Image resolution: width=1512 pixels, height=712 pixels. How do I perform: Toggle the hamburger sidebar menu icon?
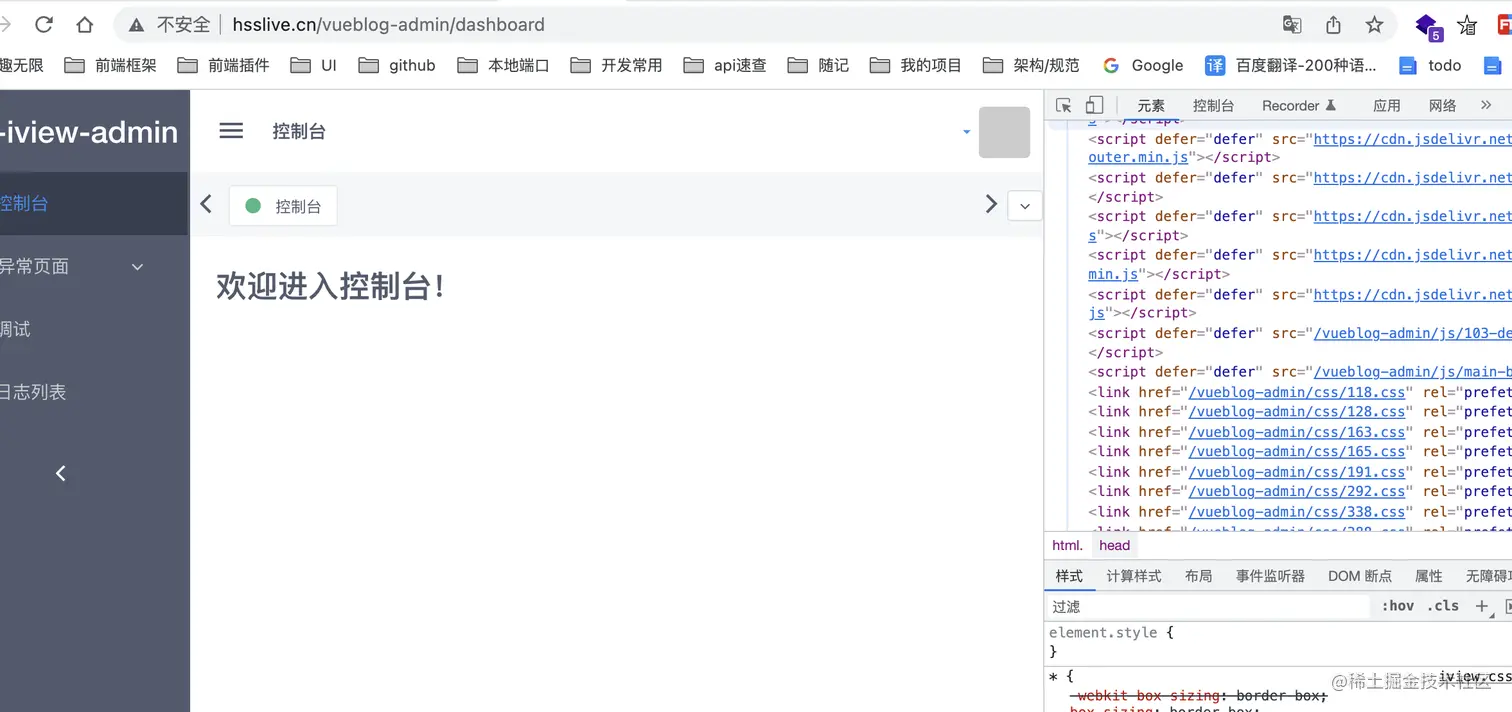231,131
